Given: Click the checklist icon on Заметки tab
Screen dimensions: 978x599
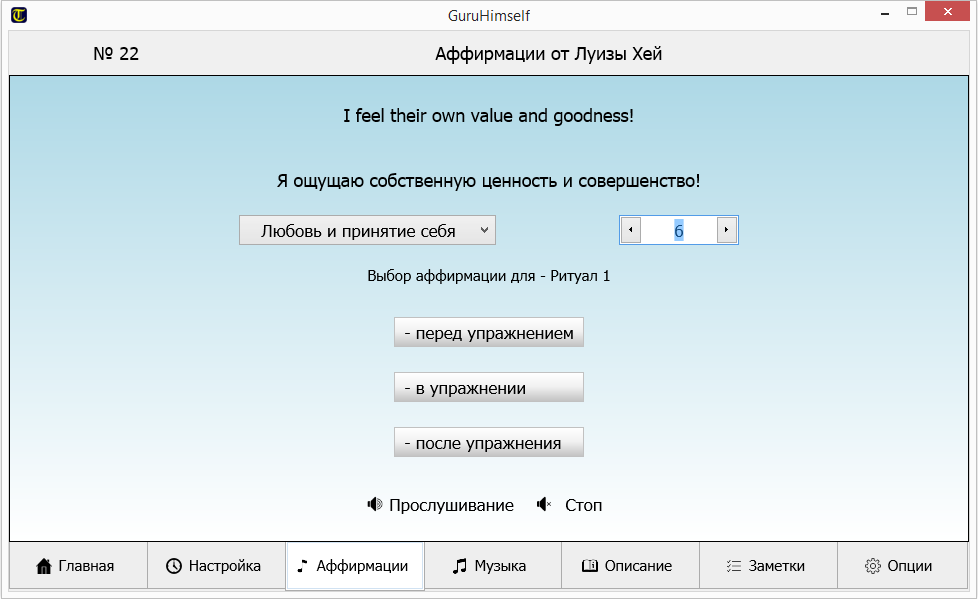Looking at the screenshot, I should coord(732,566).
